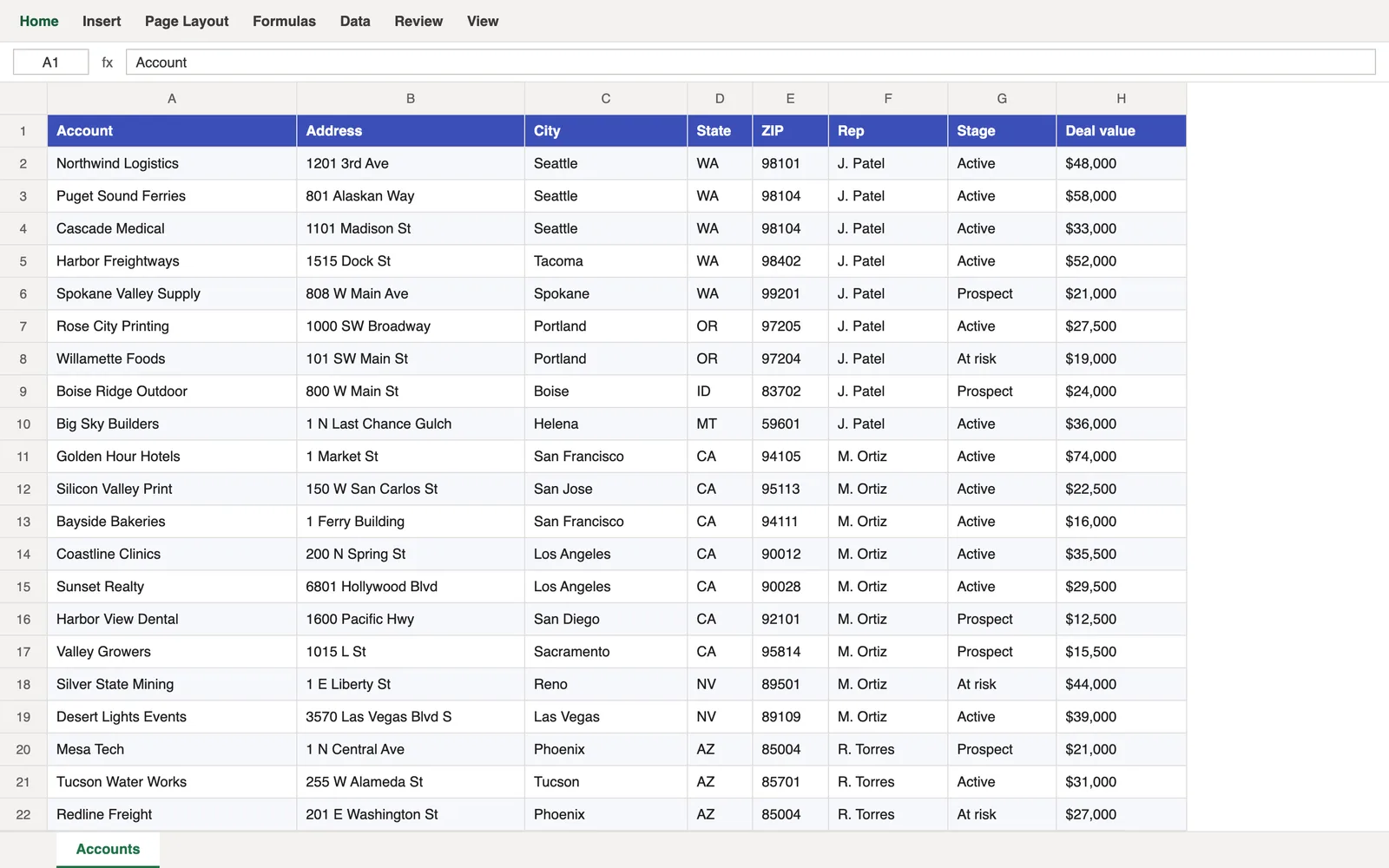Viewport: 1389px width, 868px height.
Task: Click the 1 Ferry Building cell
Action: click(x=411, y=522)
